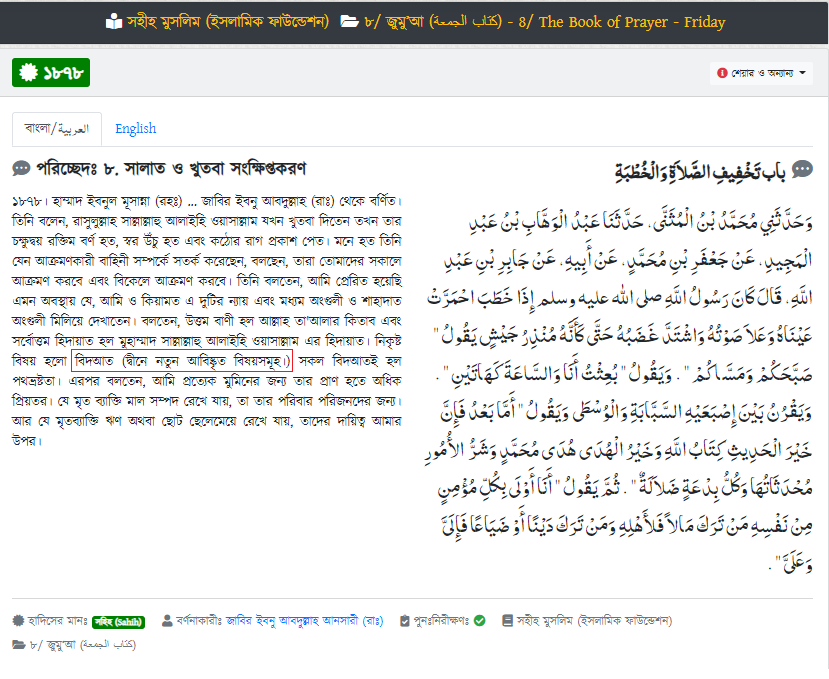Open the share and others dropdown
This screenshot has width=829, height=679.
point(762,73)
